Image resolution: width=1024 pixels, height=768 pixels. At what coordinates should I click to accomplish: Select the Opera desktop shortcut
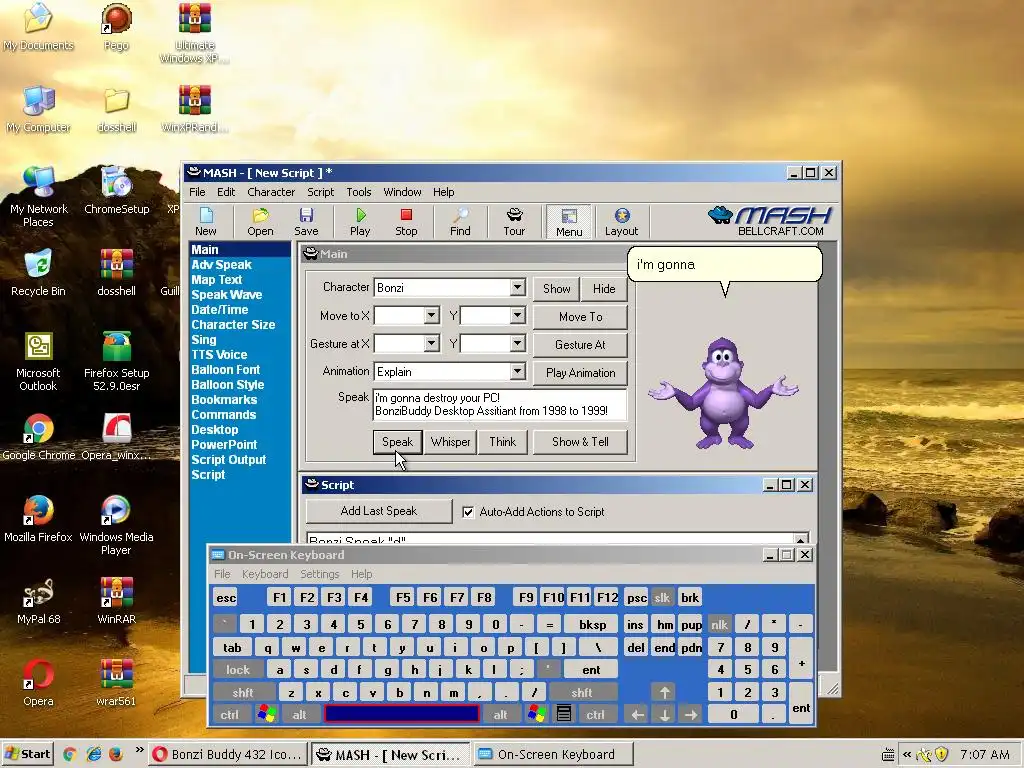[38, 683]
